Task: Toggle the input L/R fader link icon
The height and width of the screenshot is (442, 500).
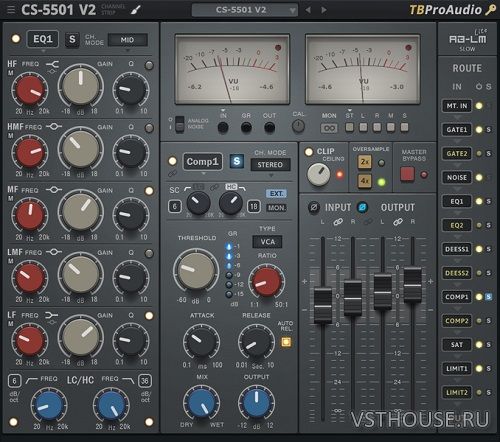Action: tap(338, 222)
